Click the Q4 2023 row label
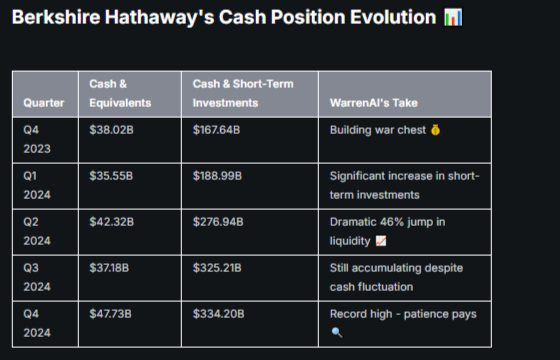 tap(37, 139)
